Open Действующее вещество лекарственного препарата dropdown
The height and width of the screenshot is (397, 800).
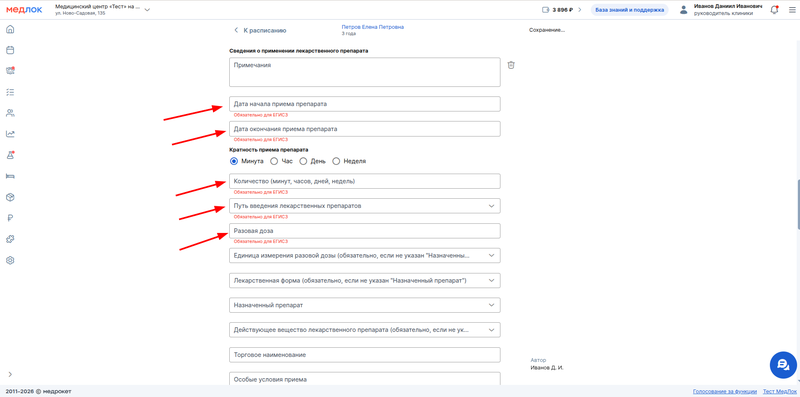point(365,330)
